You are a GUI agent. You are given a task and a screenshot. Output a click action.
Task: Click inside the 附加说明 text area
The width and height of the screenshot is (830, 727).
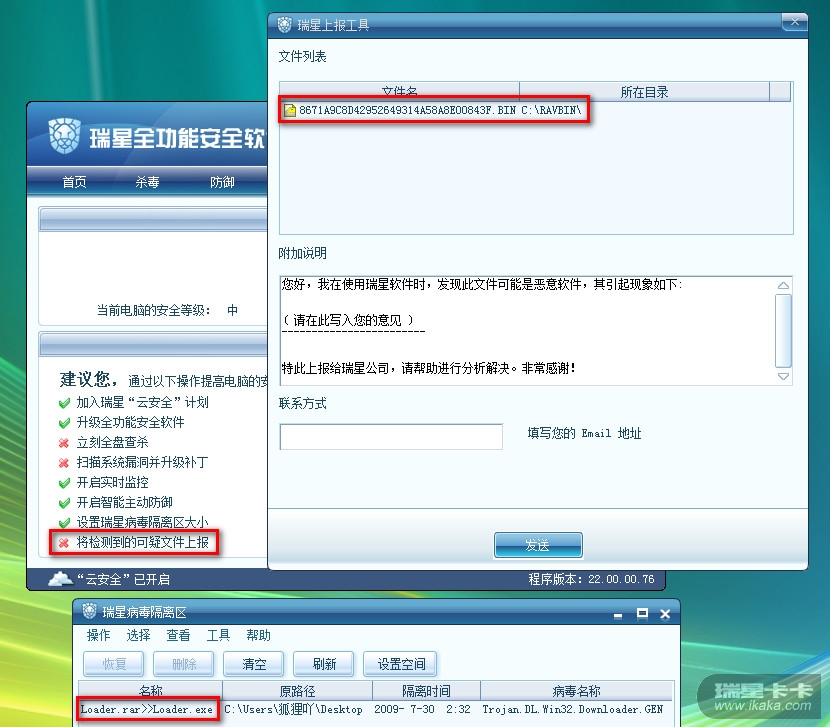527,330
